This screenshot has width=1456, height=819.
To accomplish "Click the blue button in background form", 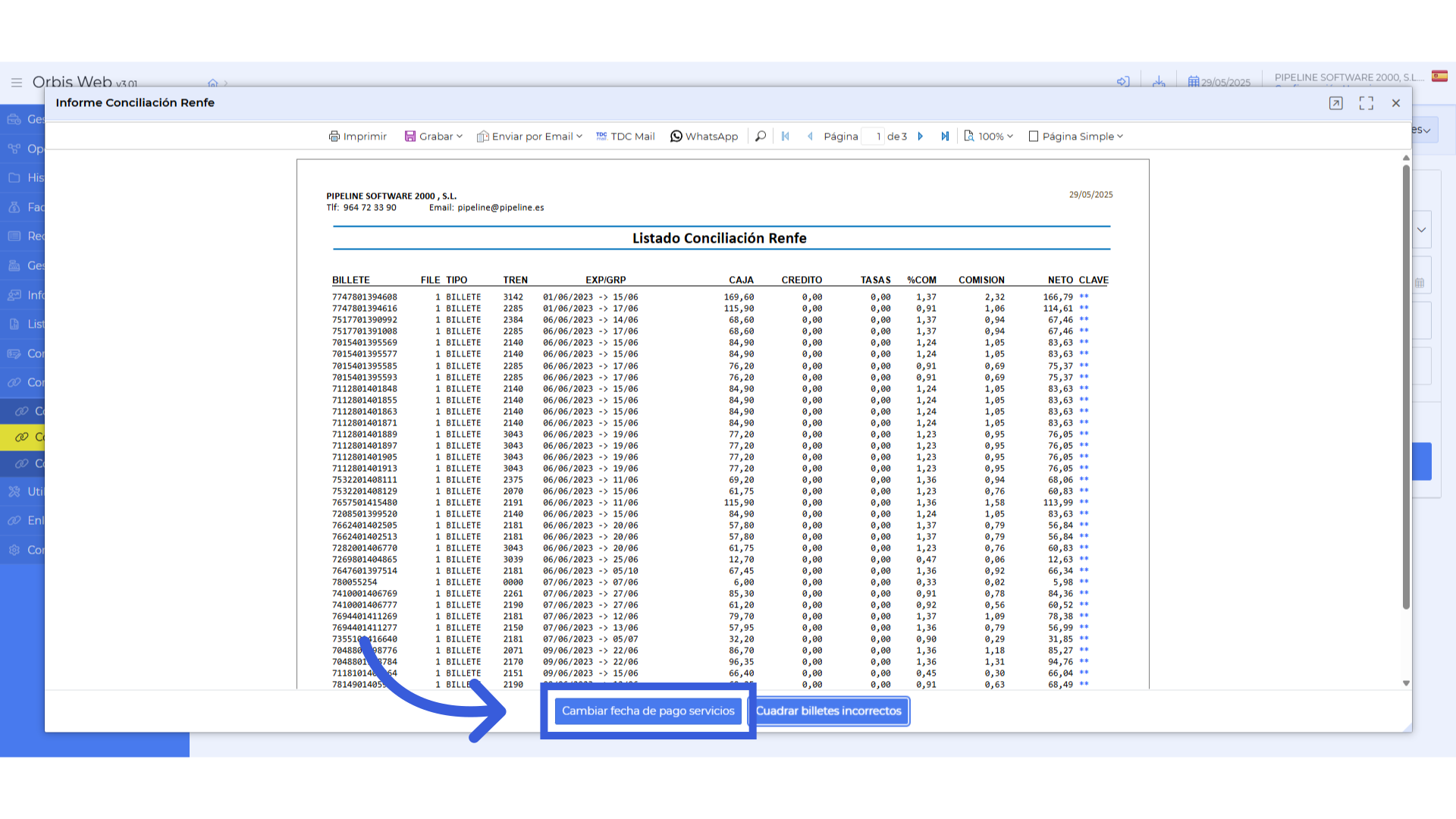I will click(x=1422, y=461).
